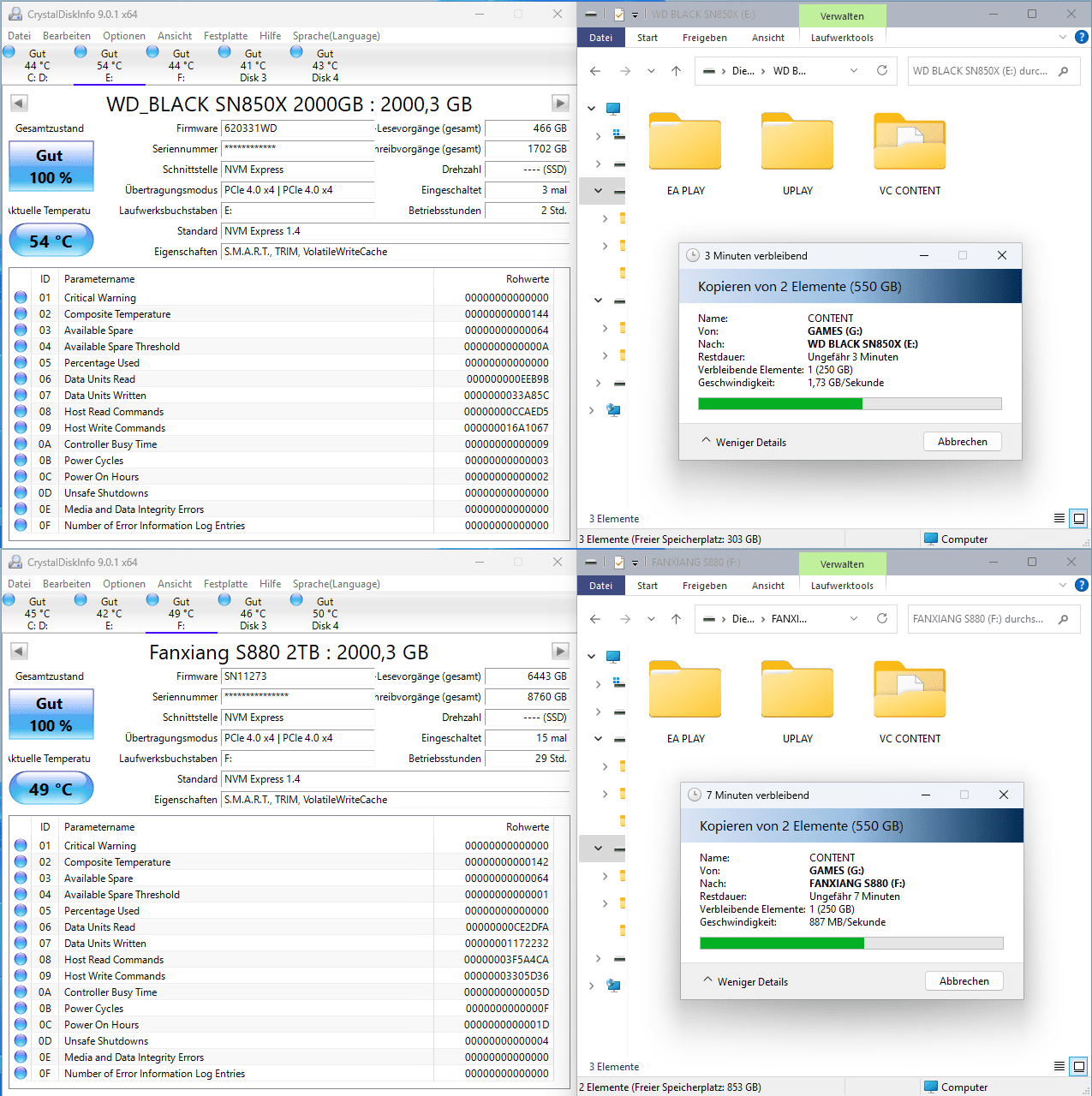1092x1096 pixels.
Task: Click properties icon in WD BLACK explorer title bar
Action: 619,15
